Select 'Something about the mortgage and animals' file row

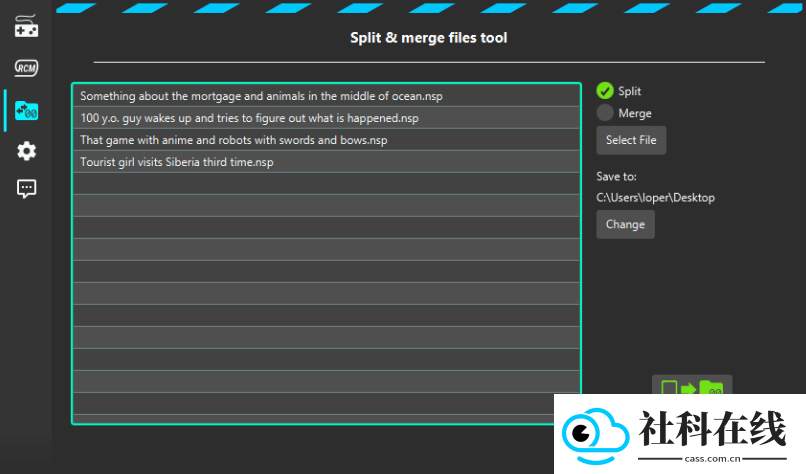pyautogui.click(x=326, y=96)
